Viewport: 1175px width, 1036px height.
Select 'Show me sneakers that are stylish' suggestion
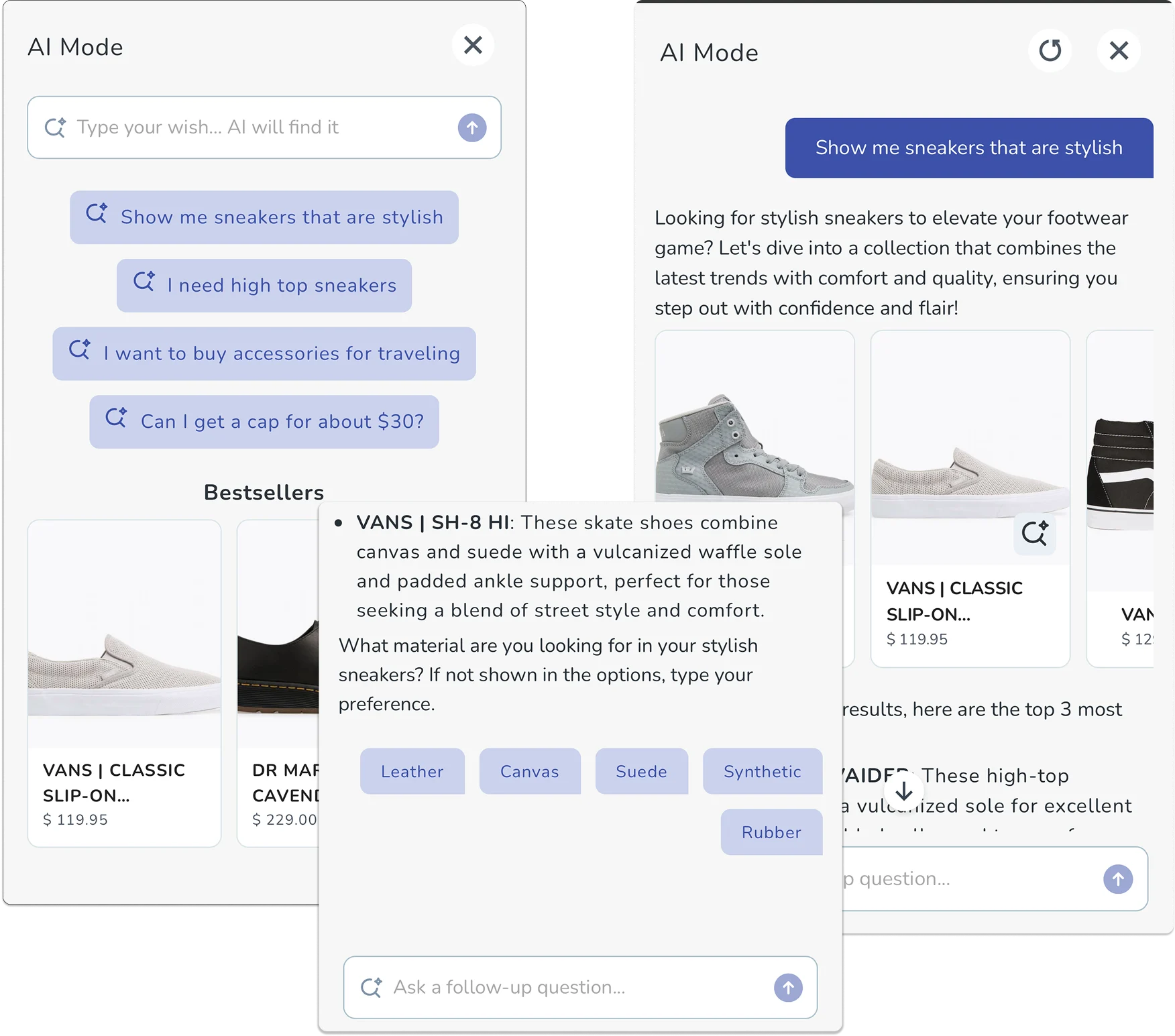pyautogui.click(x=264, y=217)
